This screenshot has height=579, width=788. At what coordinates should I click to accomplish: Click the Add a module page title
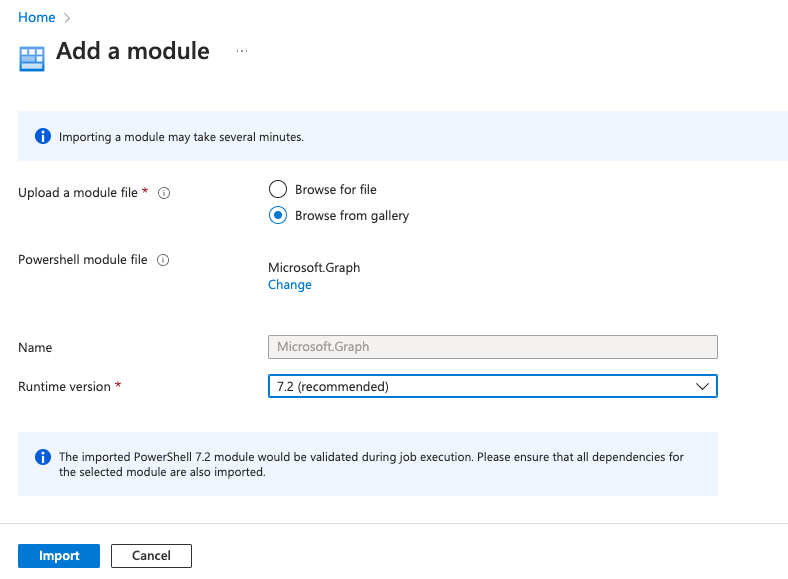tap(133, 51)
